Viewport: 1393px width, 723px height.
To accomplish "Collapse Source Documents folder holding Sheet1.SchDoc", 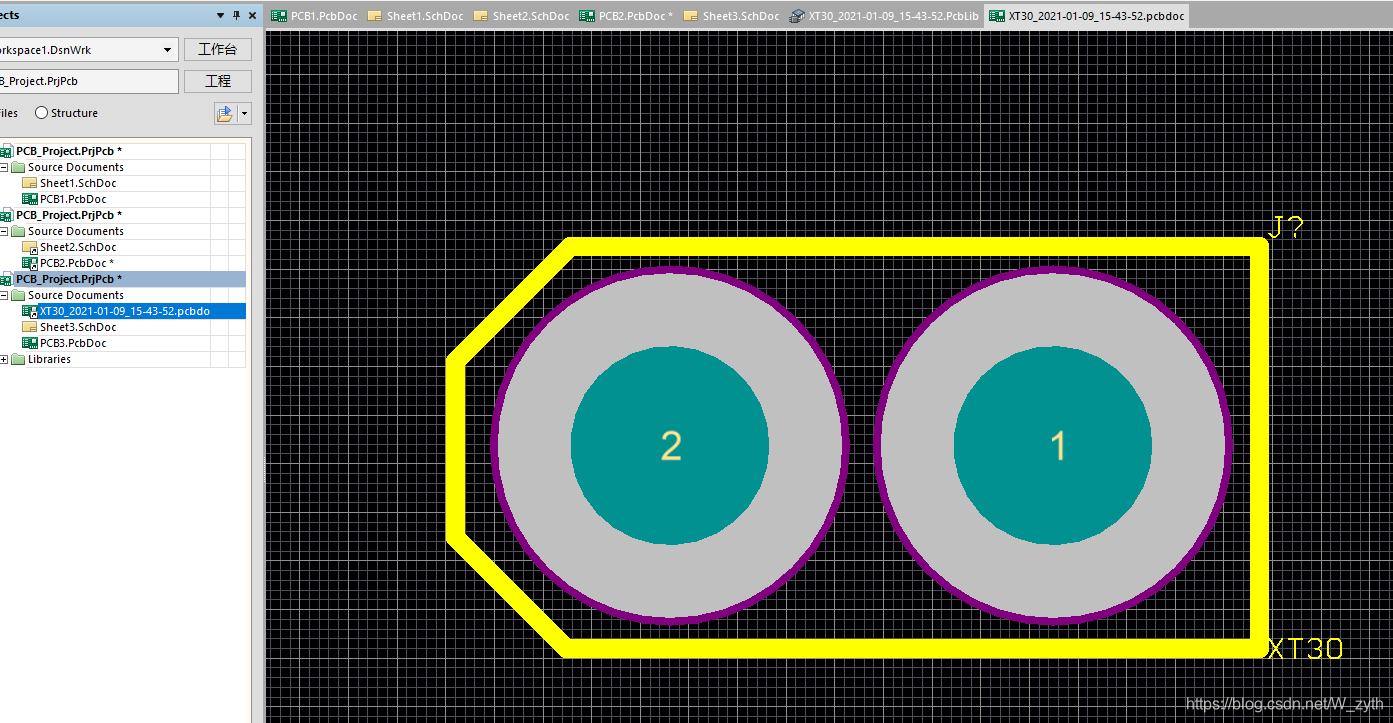I will pos(4,167).
